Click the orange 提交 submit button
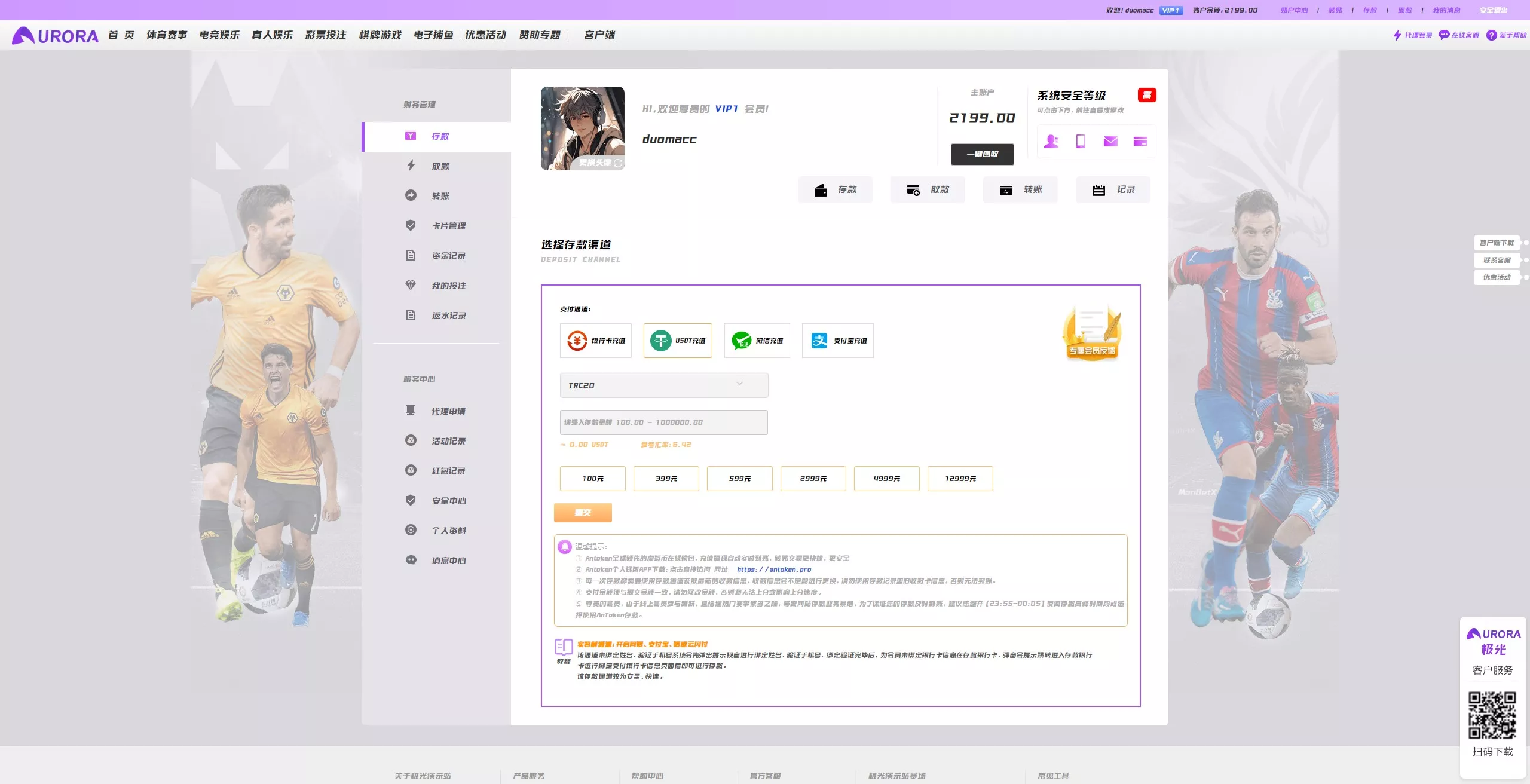This screenshot has height=784, width=1530. (583, 513)
